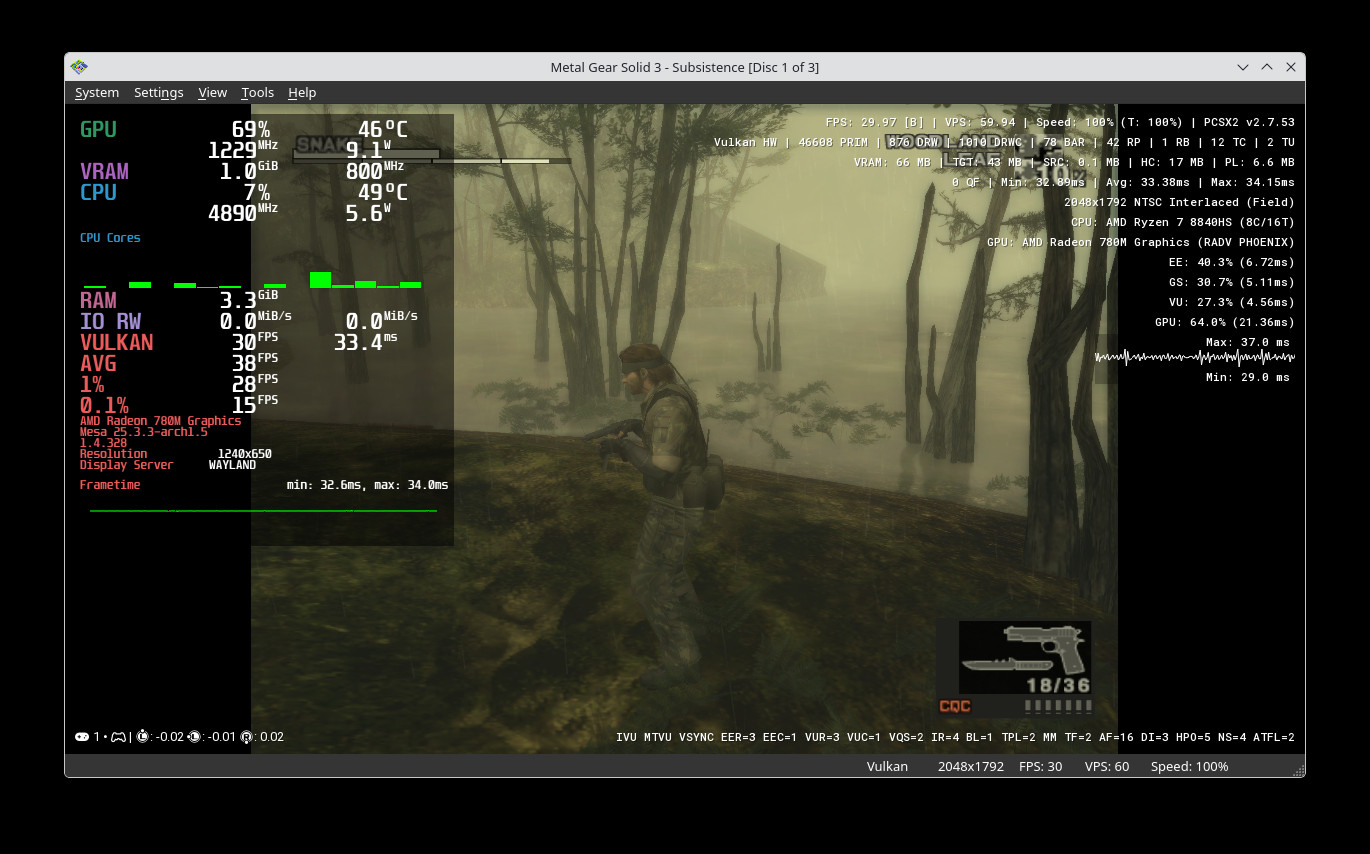Open the Tools menu
This screenshot has width=1370, height=854.
click(257, 92)
